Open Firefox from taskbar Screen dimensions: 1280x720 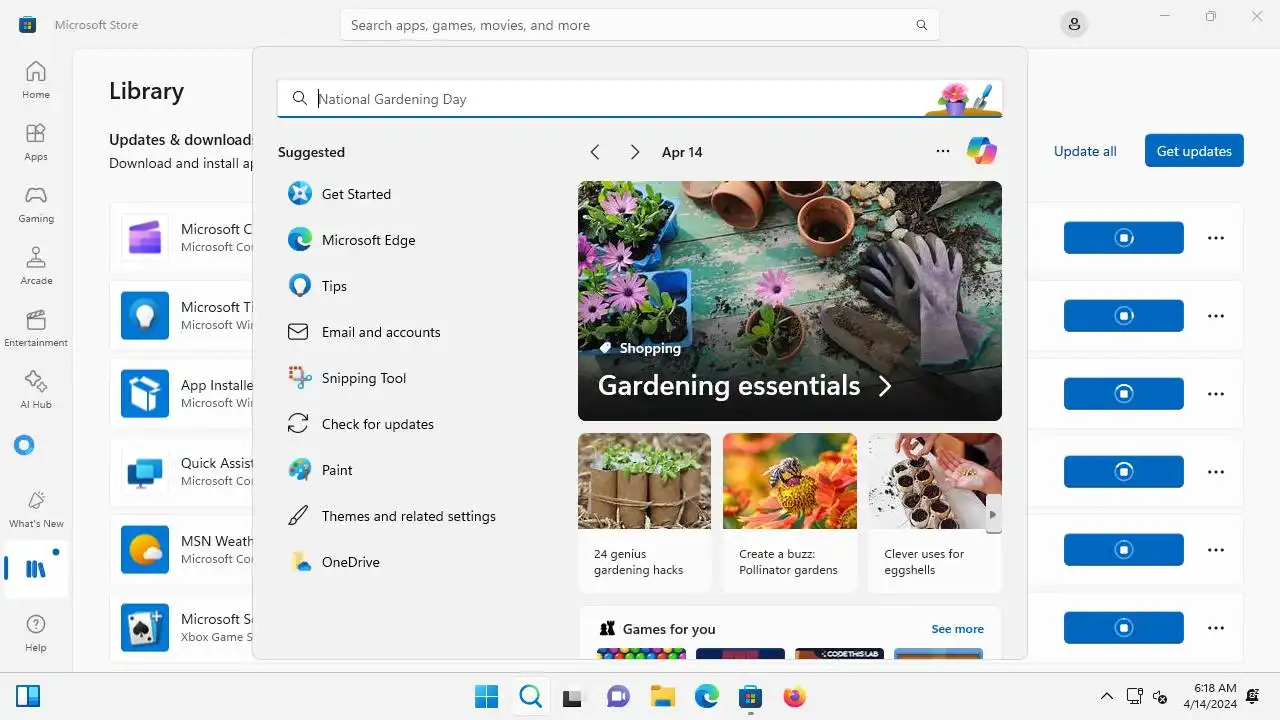(794, 696)
